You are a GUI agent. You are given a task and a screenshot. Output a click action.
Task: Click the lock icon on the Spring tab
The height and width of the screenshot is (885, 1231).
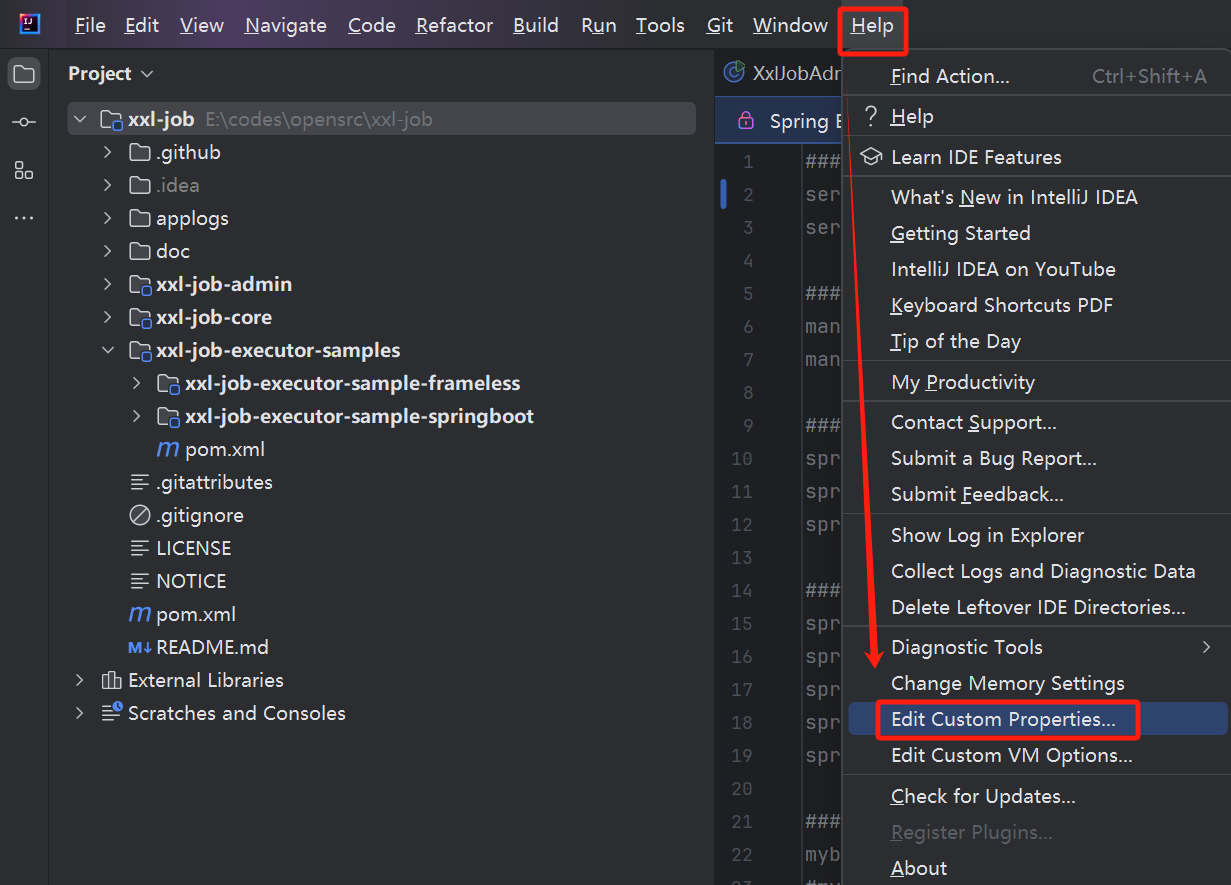coord(745,121)
